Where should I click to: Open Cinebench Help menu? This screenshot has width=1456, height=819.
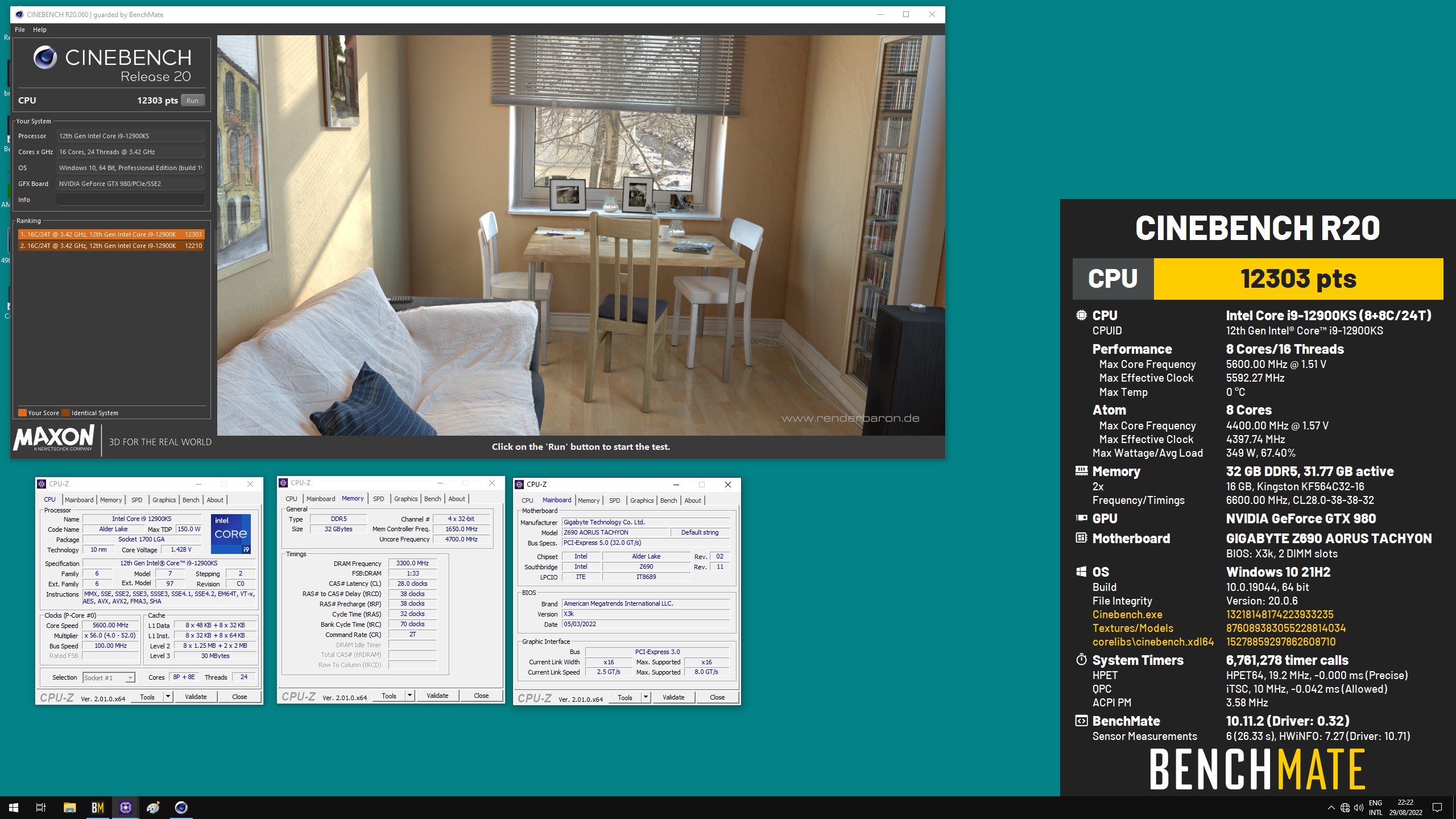click(39, 30)
